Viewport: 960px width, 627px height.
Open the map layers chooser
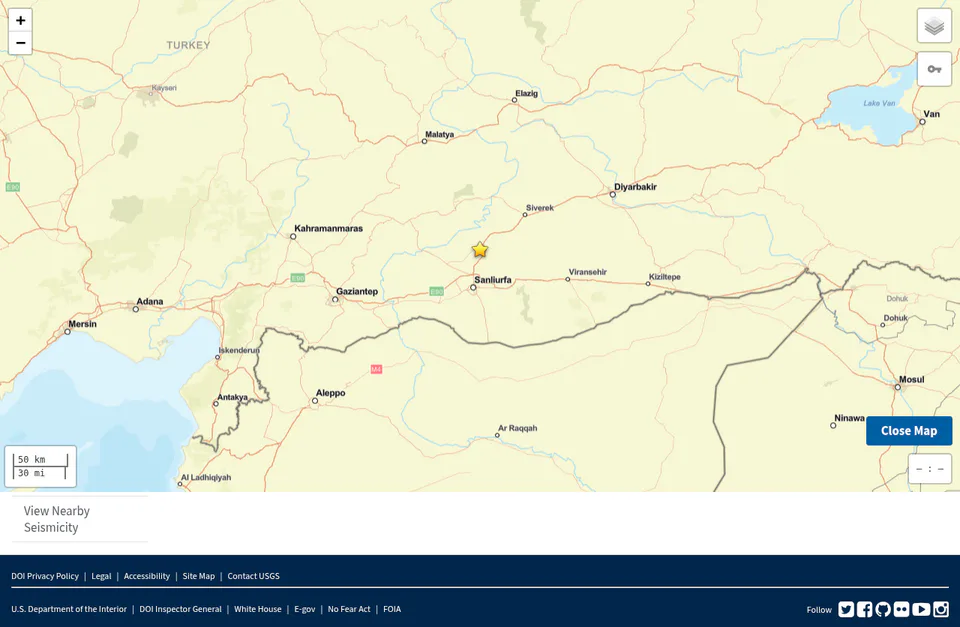(x=934, y=26)
